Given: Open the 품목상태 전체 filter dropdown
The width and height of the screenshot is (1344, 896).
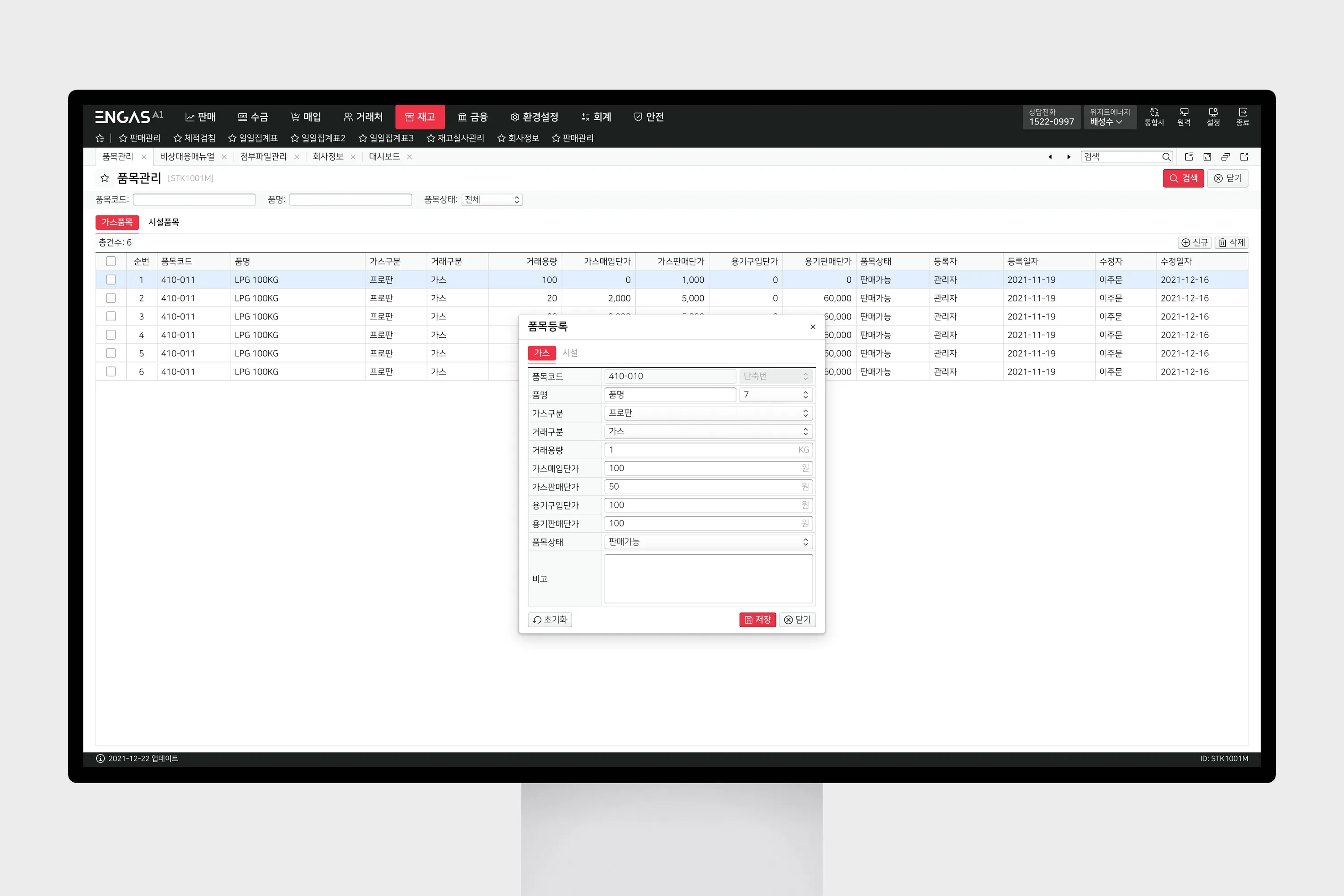Looking at the screenshot, I should pyautogui.click(x=492, y=199).
